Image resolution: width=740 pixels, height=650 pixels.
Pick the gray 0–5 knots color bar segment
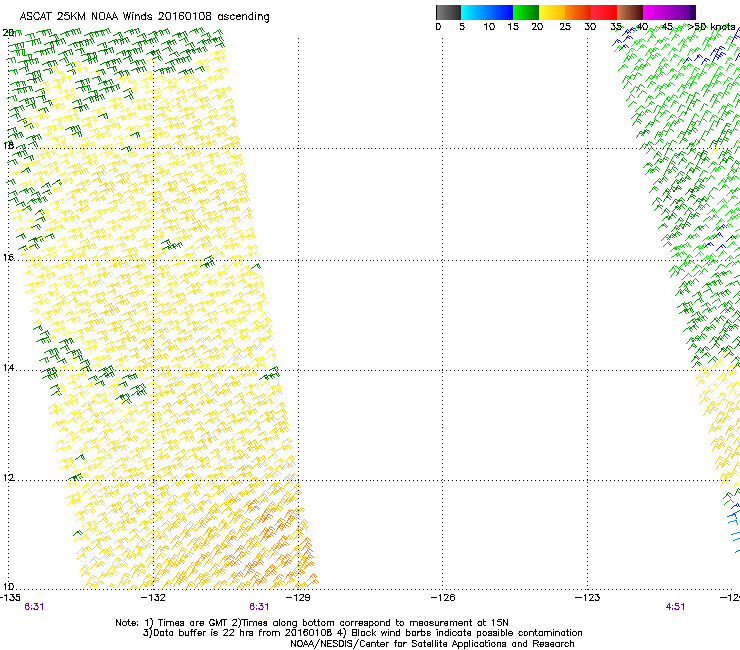coord(448,12)
